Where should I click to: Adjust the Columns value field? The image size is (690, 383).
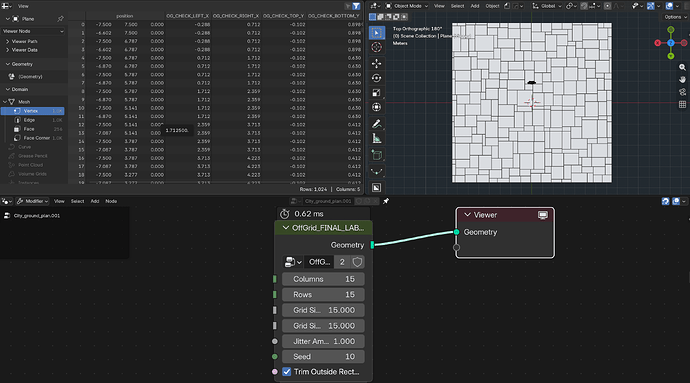tap(323, 279)
